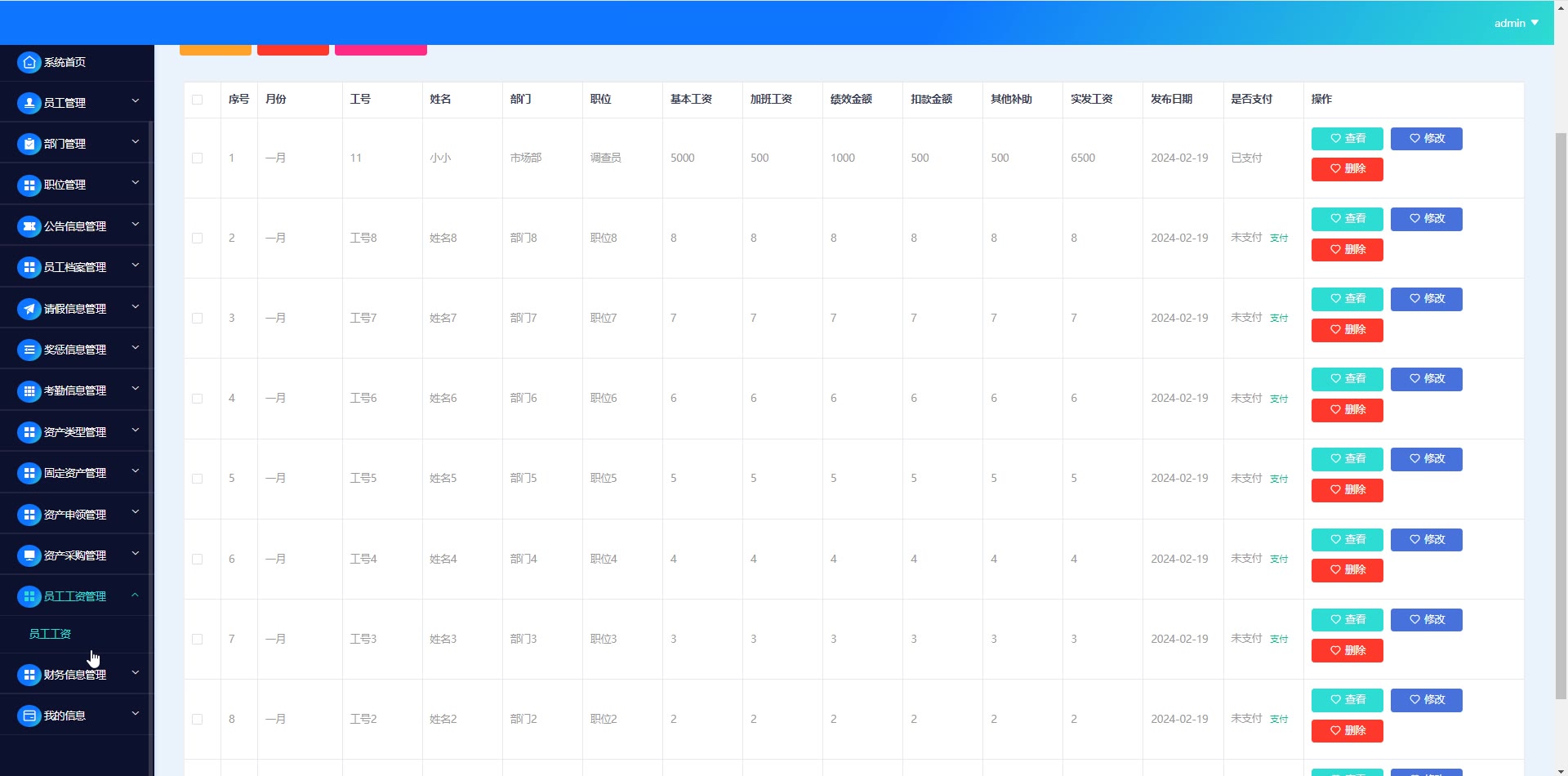Tick the checkbox for row 工号6
The width and height of the screenshot is (1568, 776).
[197, 399]
